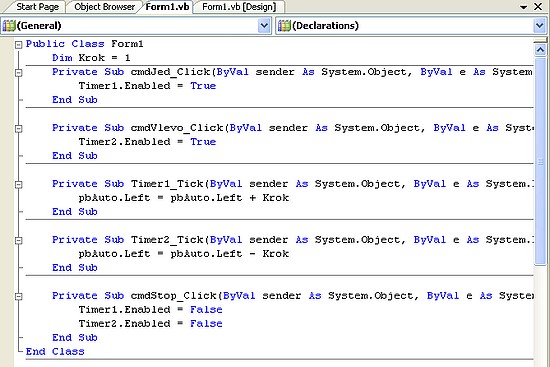Click 'End Sub' after cmdStop_Click
Viewport: 550px width, 367px height.
tap(75, 338)
